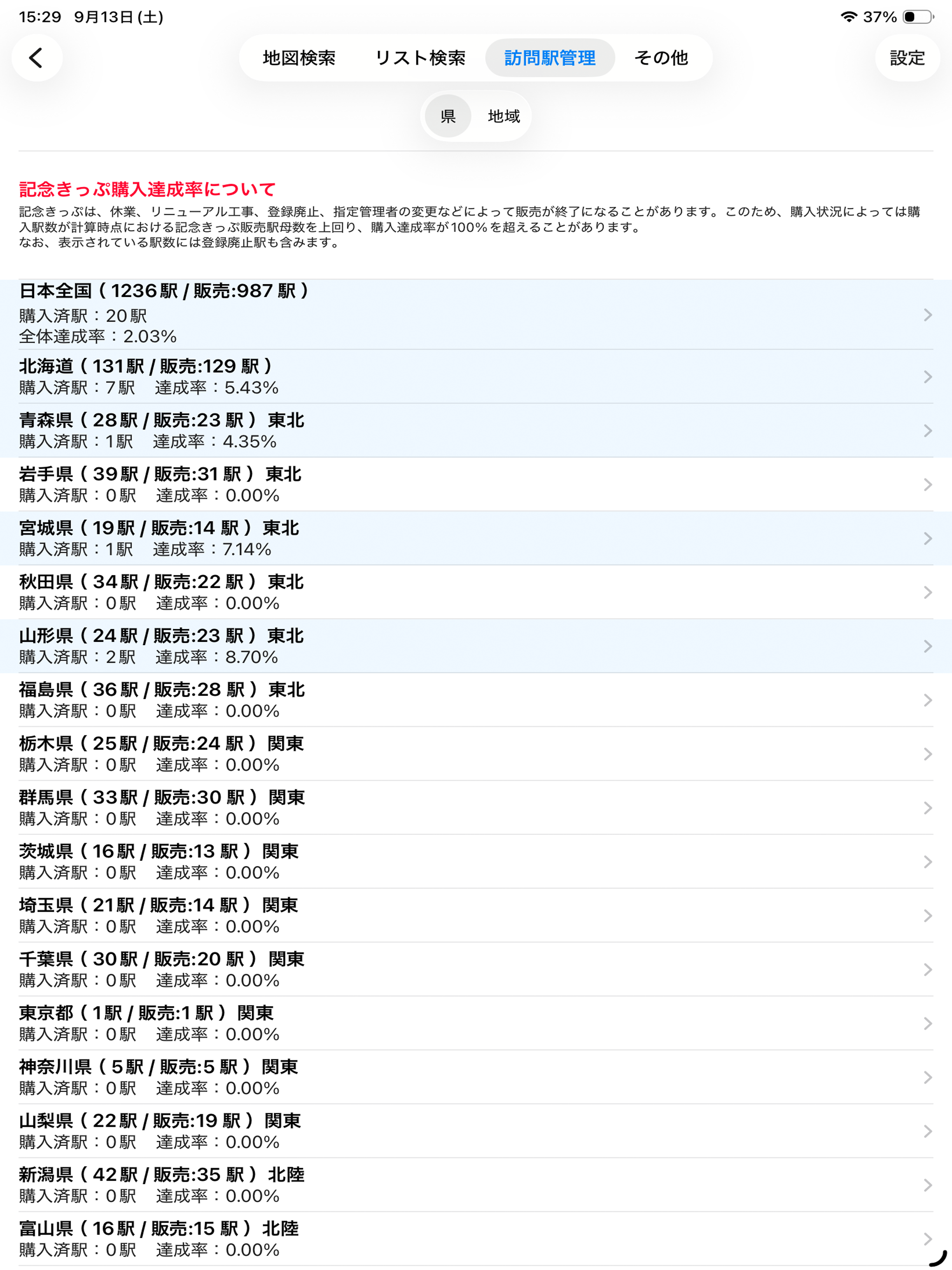The image size is (952, 1270).
Task: Open the 千葉県 row chevron
Action: click(927, 970)
